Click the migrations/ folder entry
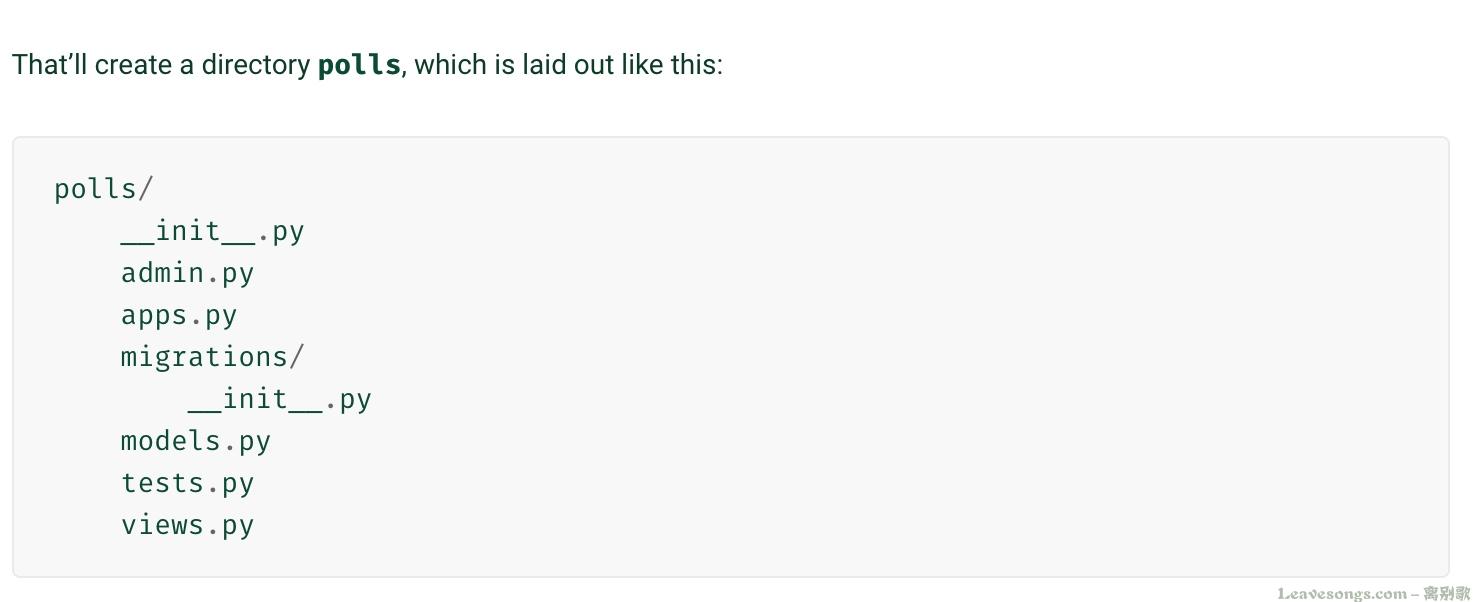This screenshot has width=1474, height=602. 212,357
